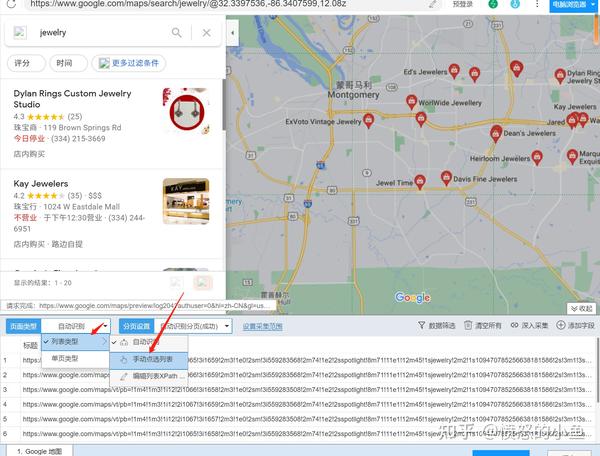Select 手动点选列表 submenu option
Viewport: 600px width, 456px height.
[149, 360]
